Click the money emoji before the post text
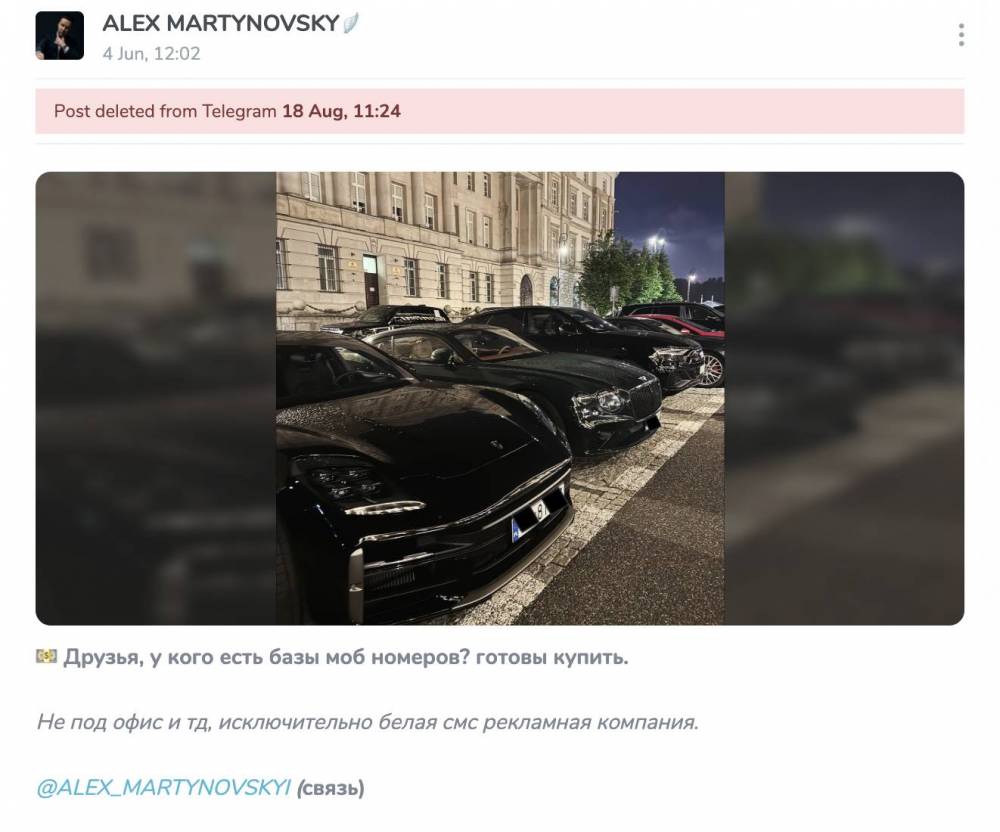This screenshot has width=1000, height=832. tap(46, 656)
